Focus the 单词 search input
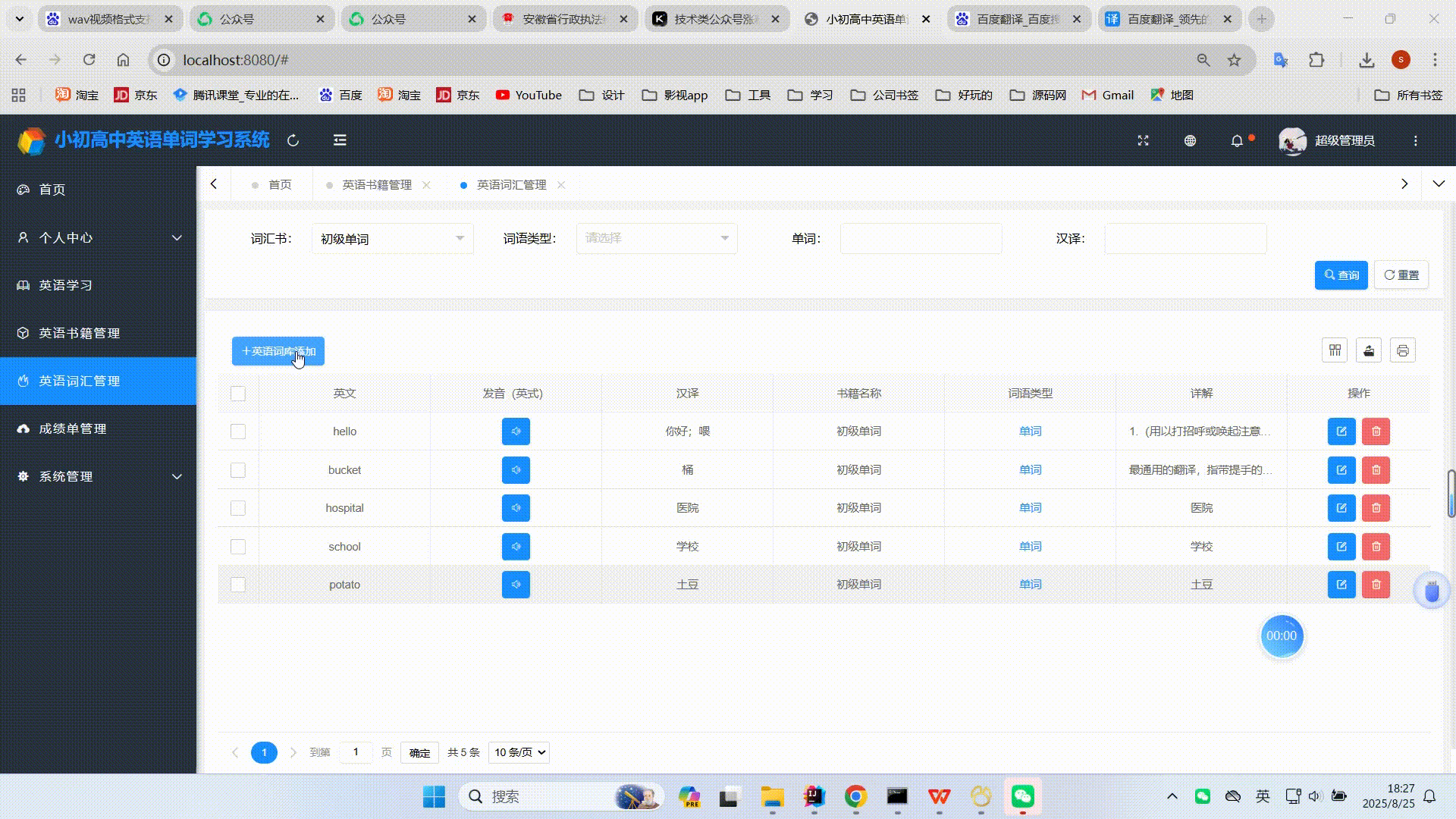Screen dimensions: 1456x819 [921, 239]
